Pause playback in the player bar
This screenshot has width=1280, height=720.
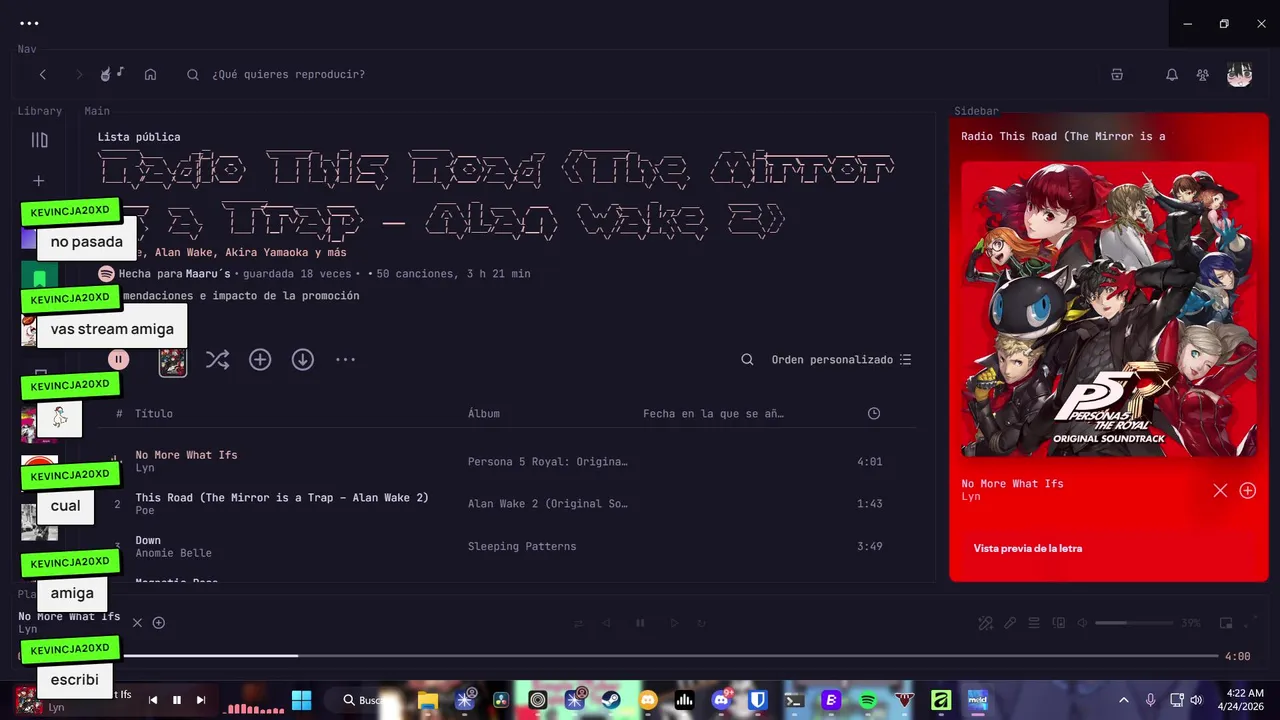point(640,623)
